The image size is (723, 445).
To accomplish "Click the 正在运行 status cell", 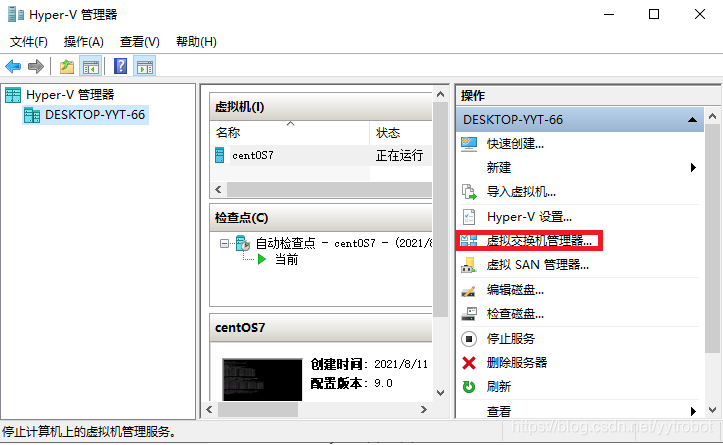I will (x=399, y=155).
